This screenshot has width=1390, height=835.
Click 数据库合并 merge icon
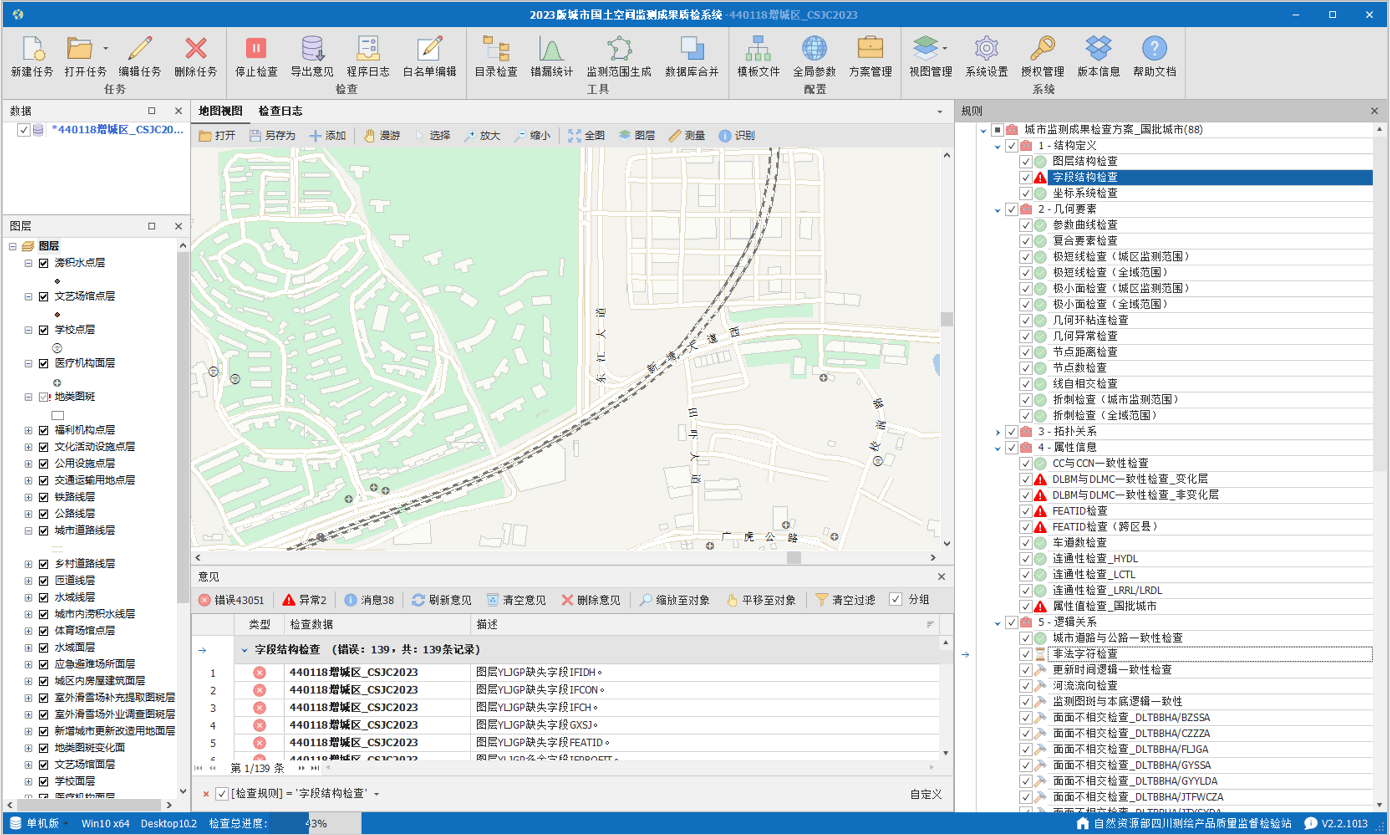[692, 48]
